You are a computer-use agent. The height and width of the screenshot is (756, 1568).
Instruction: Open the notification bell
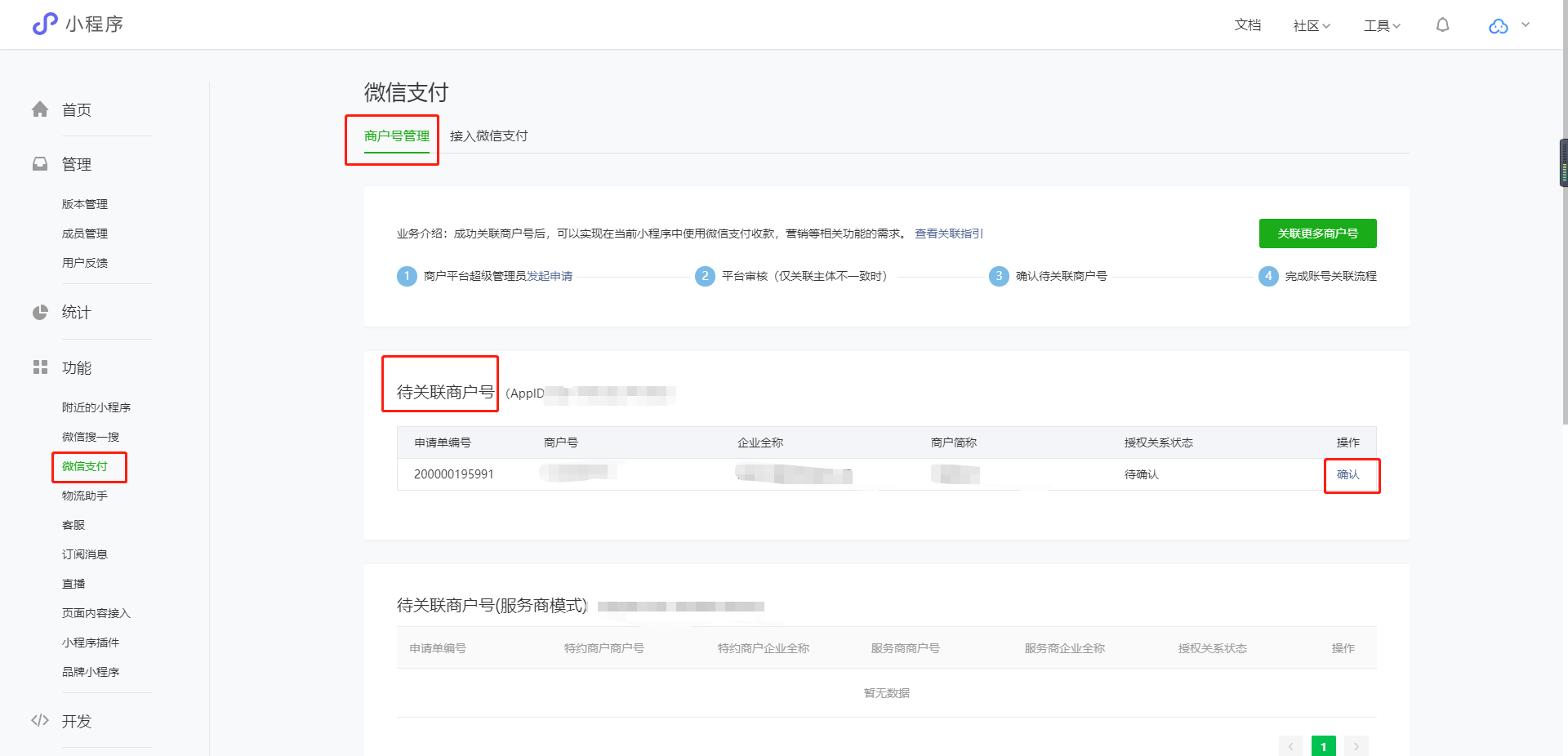(1442, 25)
